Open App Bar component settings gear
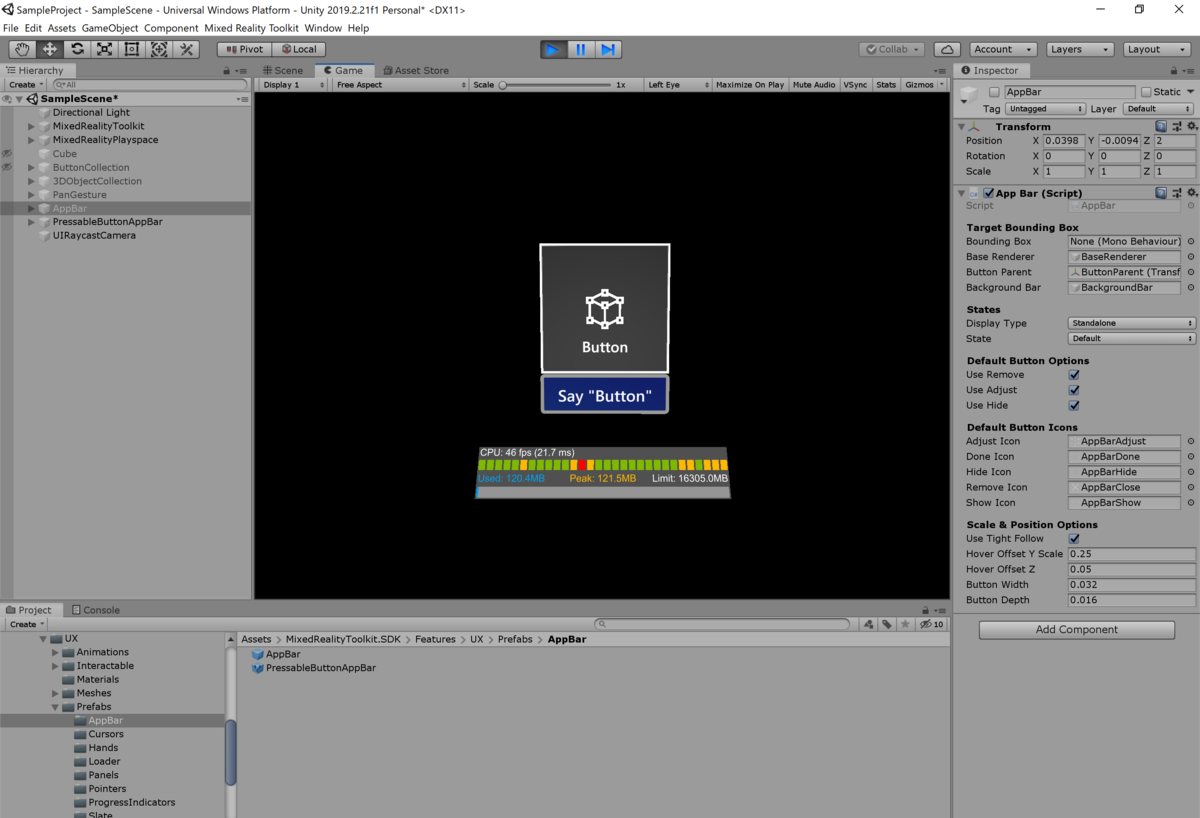 click(1192, 193)
